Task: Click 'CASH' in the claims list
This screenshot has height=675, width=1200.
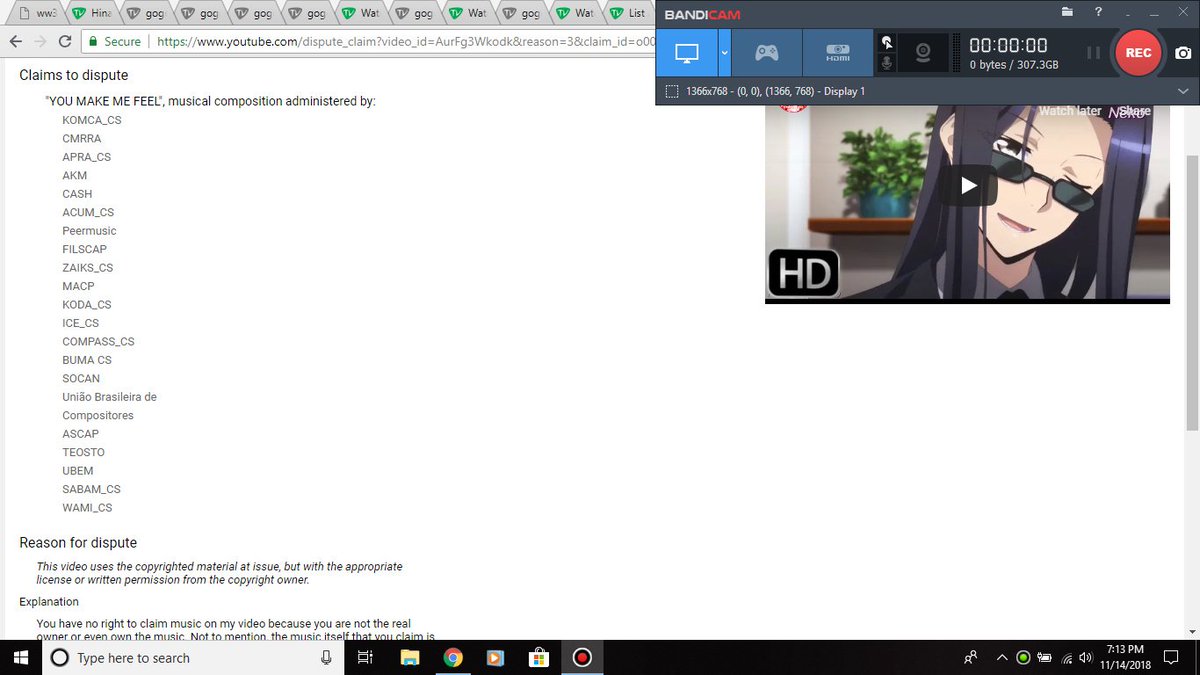Action: 77,194
